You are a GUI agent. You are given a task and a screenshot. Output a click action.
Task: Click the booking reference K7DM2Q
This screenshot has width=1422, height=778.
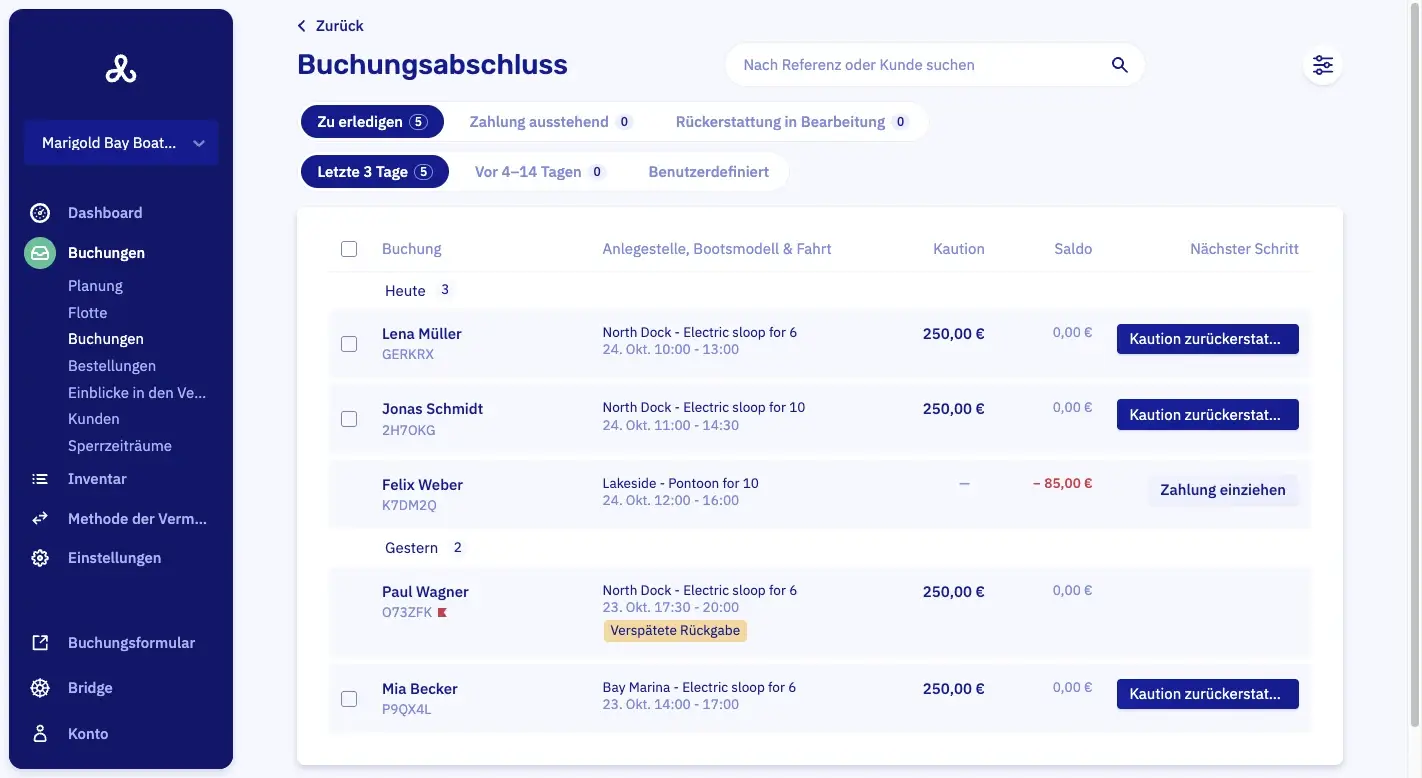(409, 506)
